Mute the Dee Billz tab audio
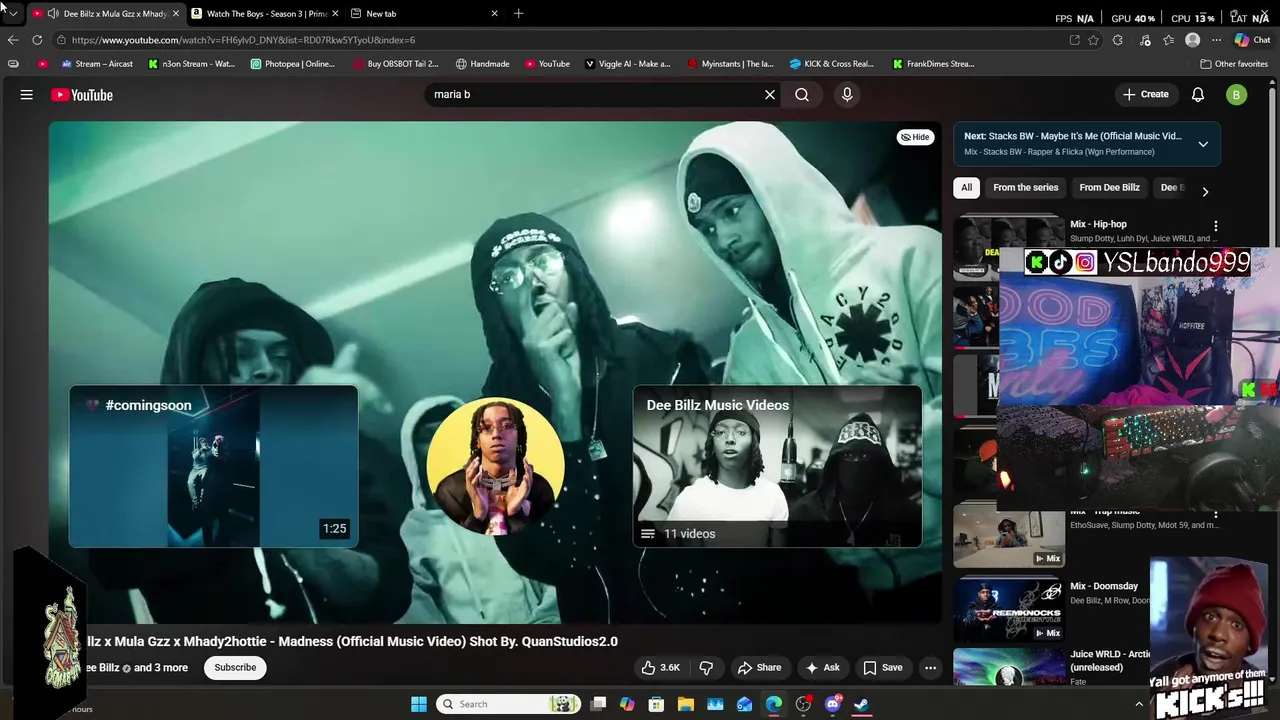This screenshot has height=720, width=1280. pyautogui.click(x=53, y=14)
